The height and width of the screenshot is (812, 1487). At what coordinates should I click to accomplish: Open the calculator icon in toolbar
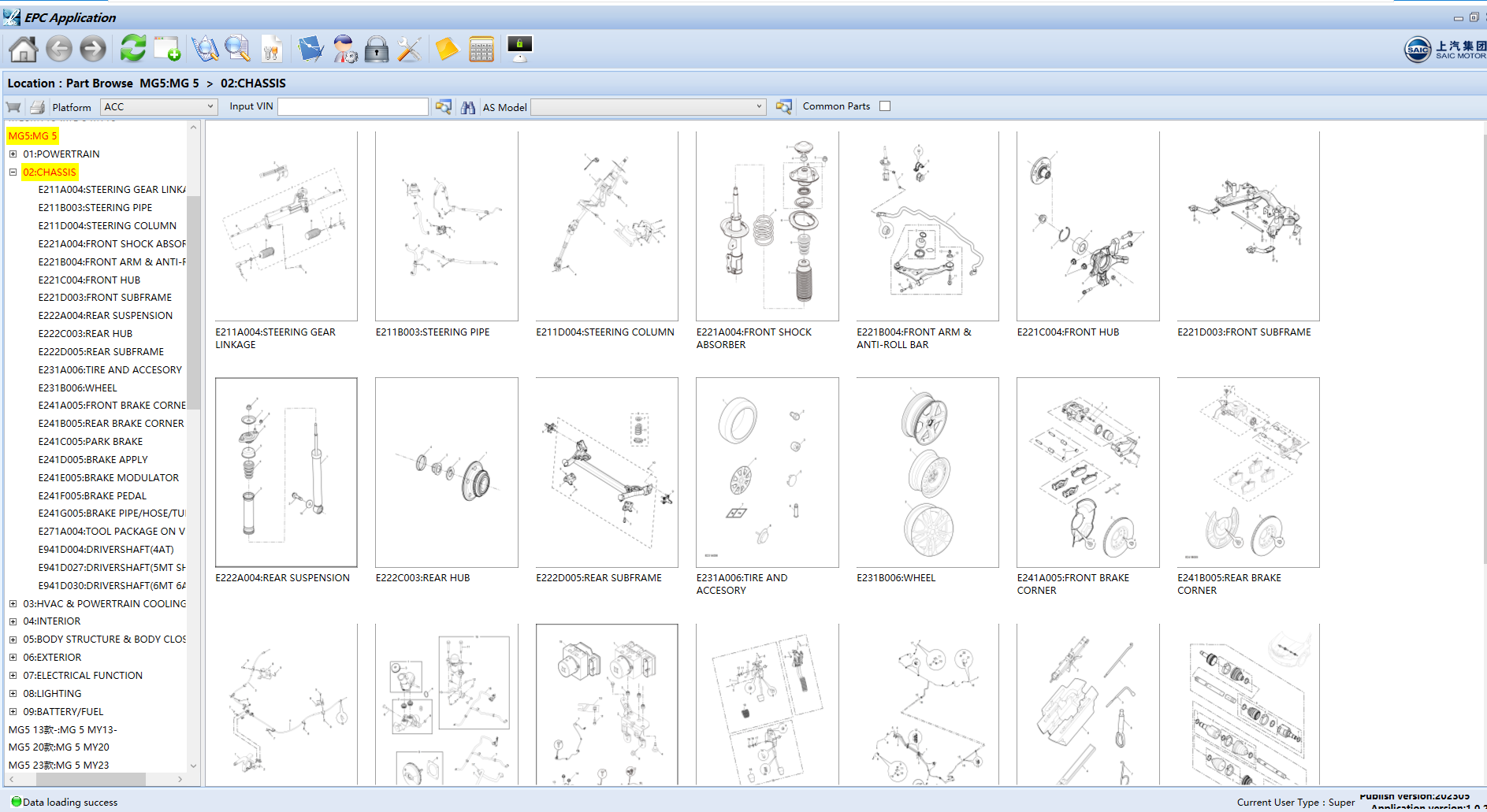coord(481,50)
